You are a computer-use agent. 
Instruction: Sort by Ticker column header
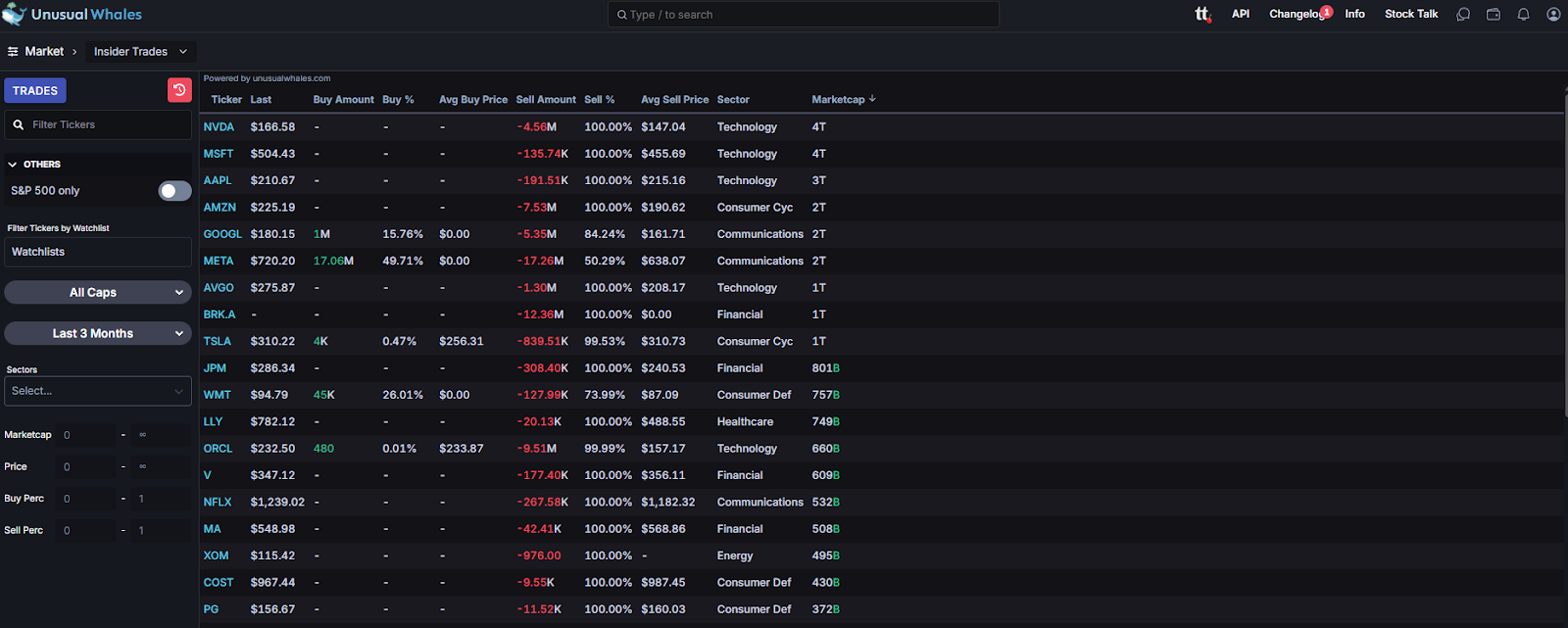[226, 99]
